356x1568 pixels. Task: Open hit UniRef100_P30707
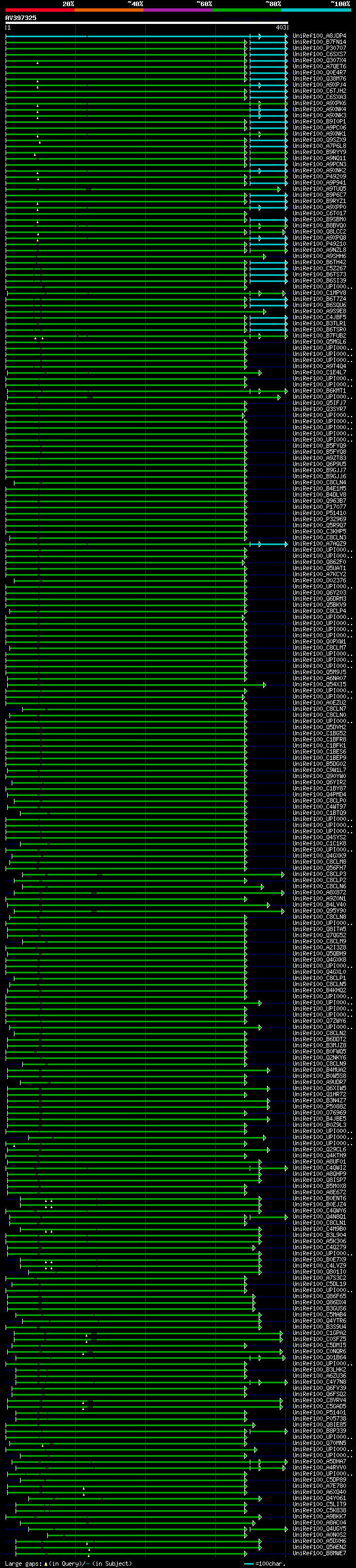coord(319,48)
